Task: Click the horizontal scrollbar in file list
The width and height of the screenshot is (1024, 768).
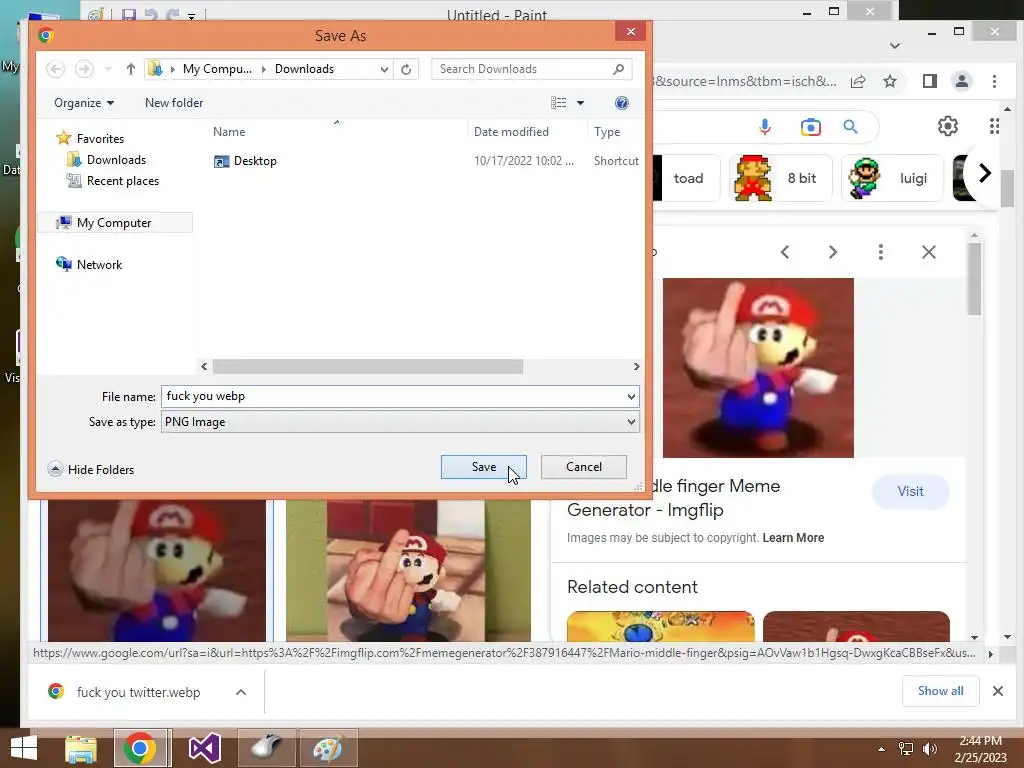Action: click(x=368, y=366)
